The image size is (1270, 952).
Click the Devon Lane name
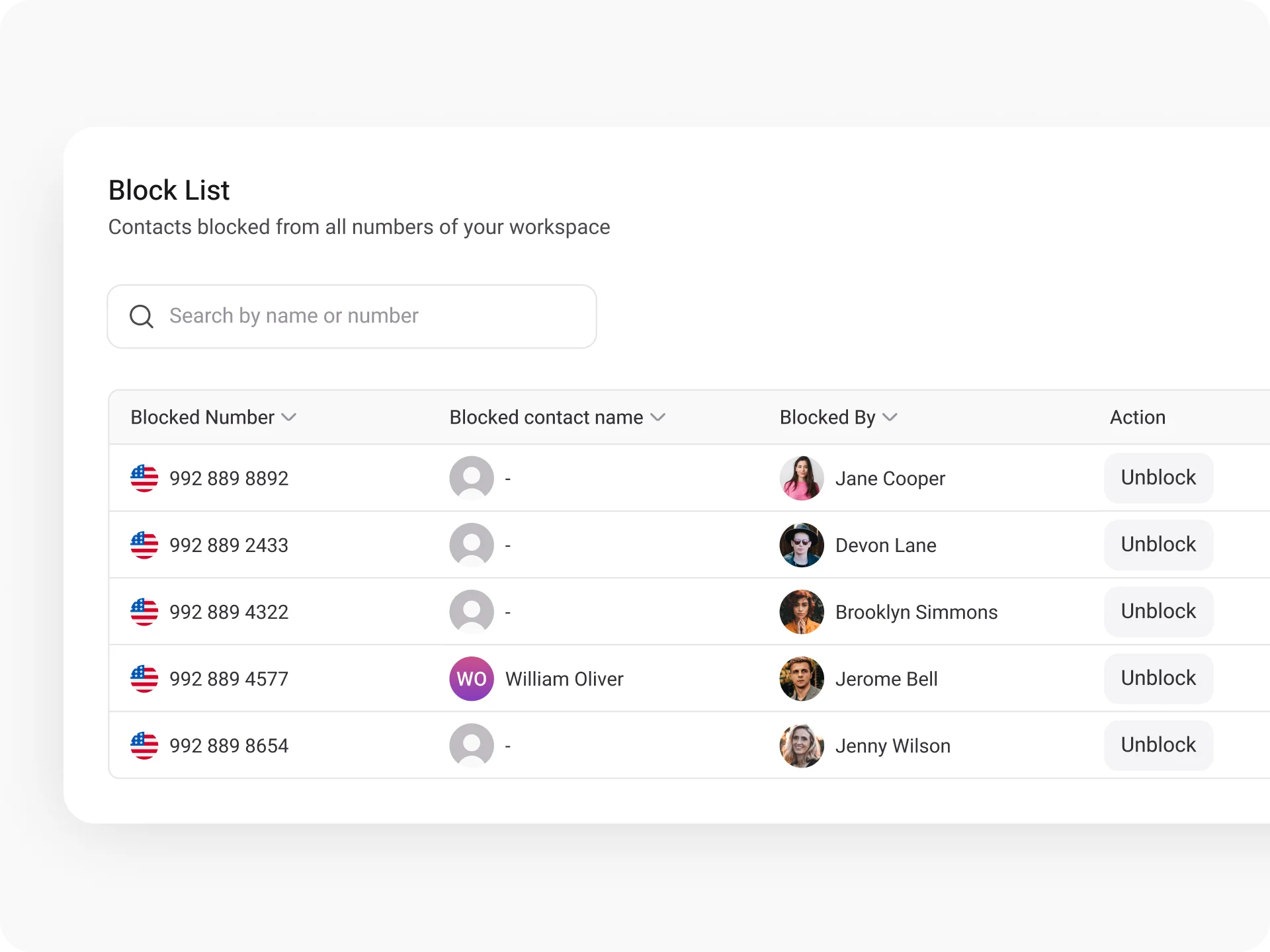coord(886,545)
